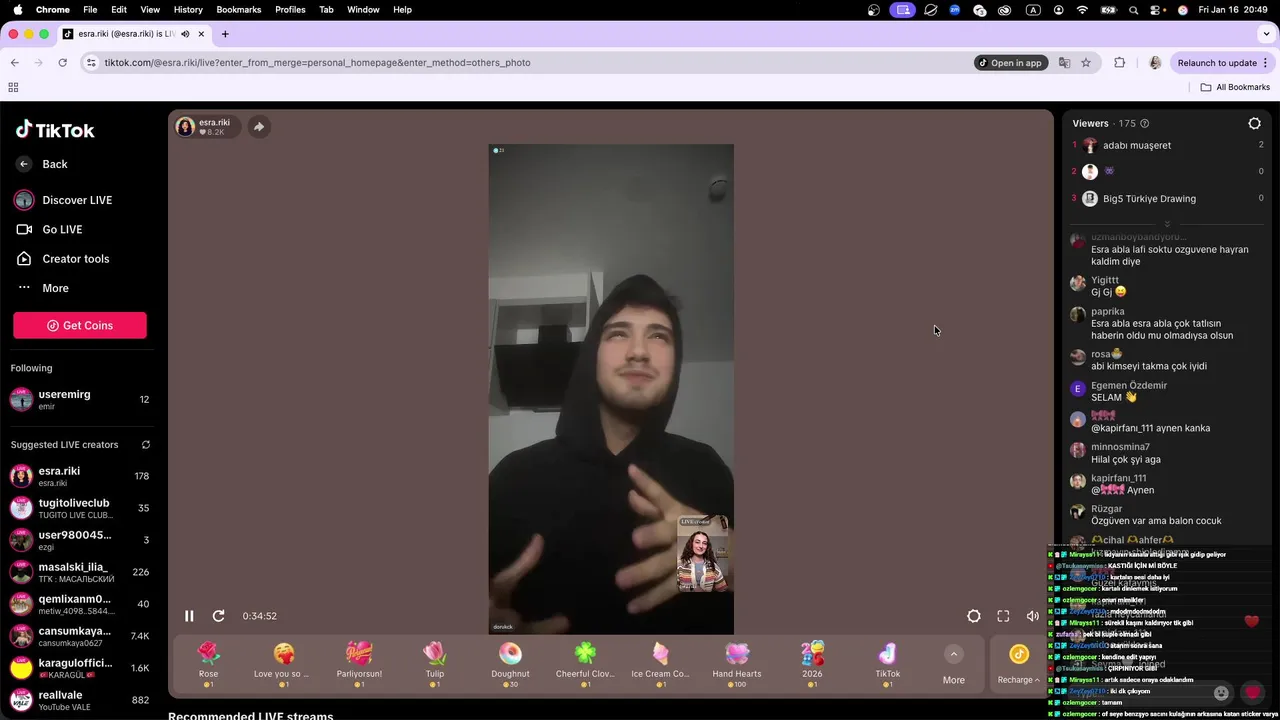Send the Love you so gift
The height and width of the screenshot is (720, 1280).
pyautogui.click(x=284, y=663)
